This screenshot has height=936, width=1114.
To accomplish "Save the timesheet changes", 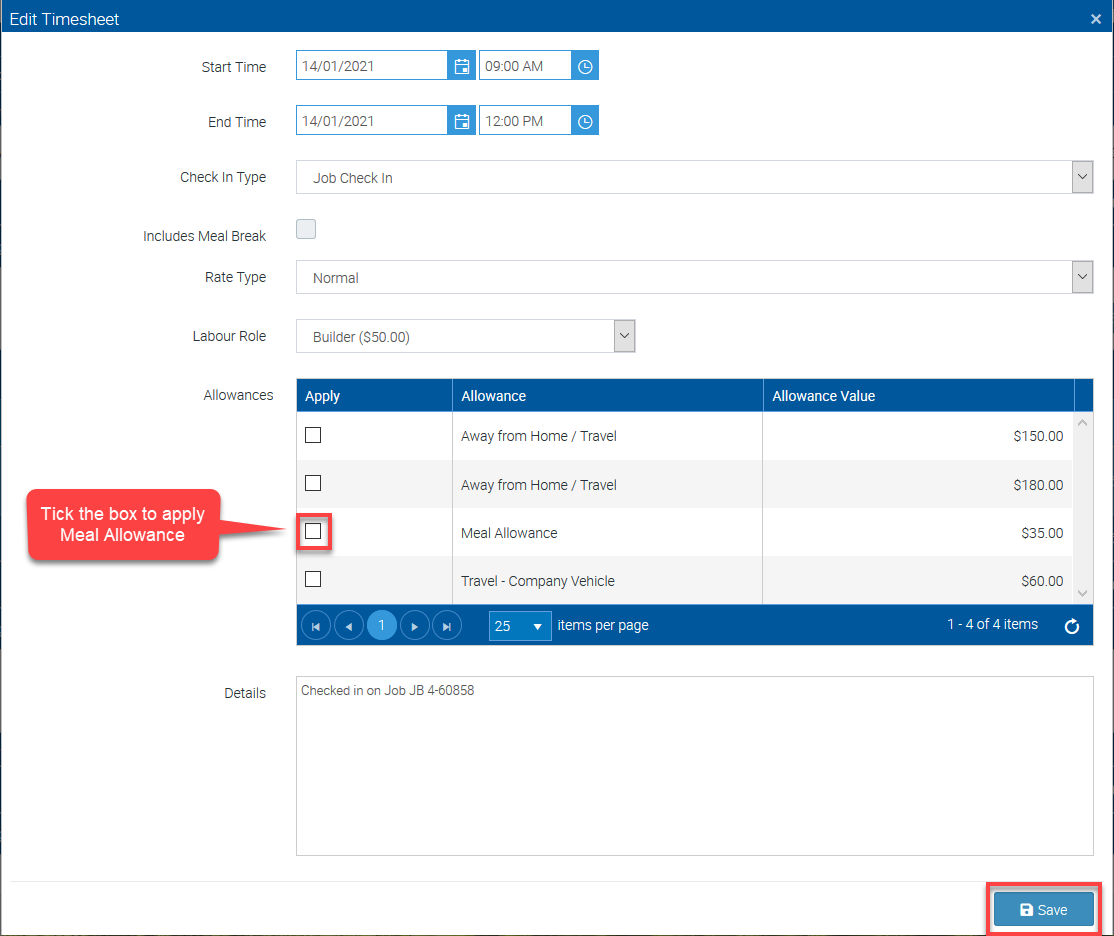I will (1043, 910).
